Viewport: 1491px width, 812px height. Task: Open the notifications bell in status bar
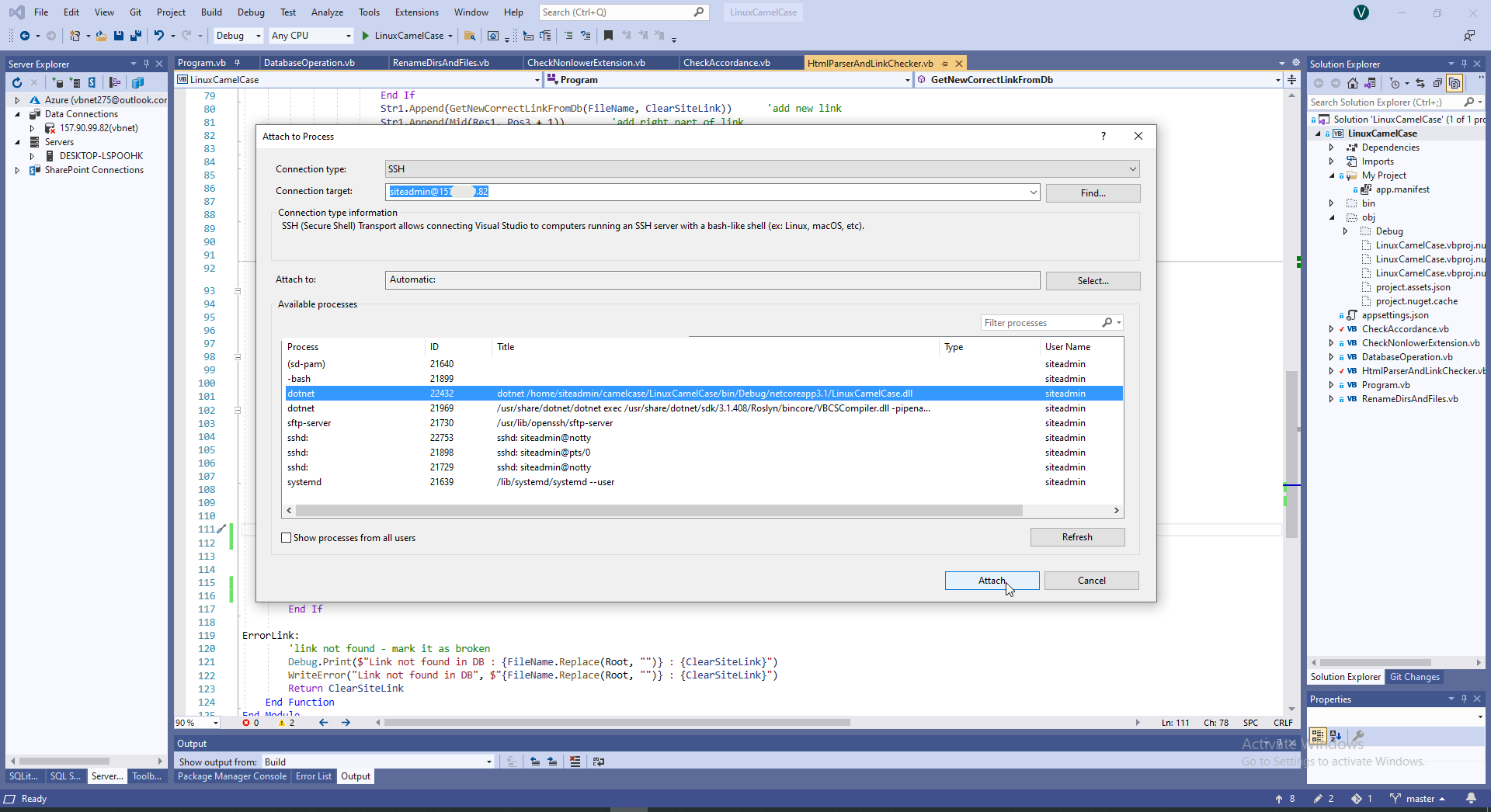point(1471,798)
